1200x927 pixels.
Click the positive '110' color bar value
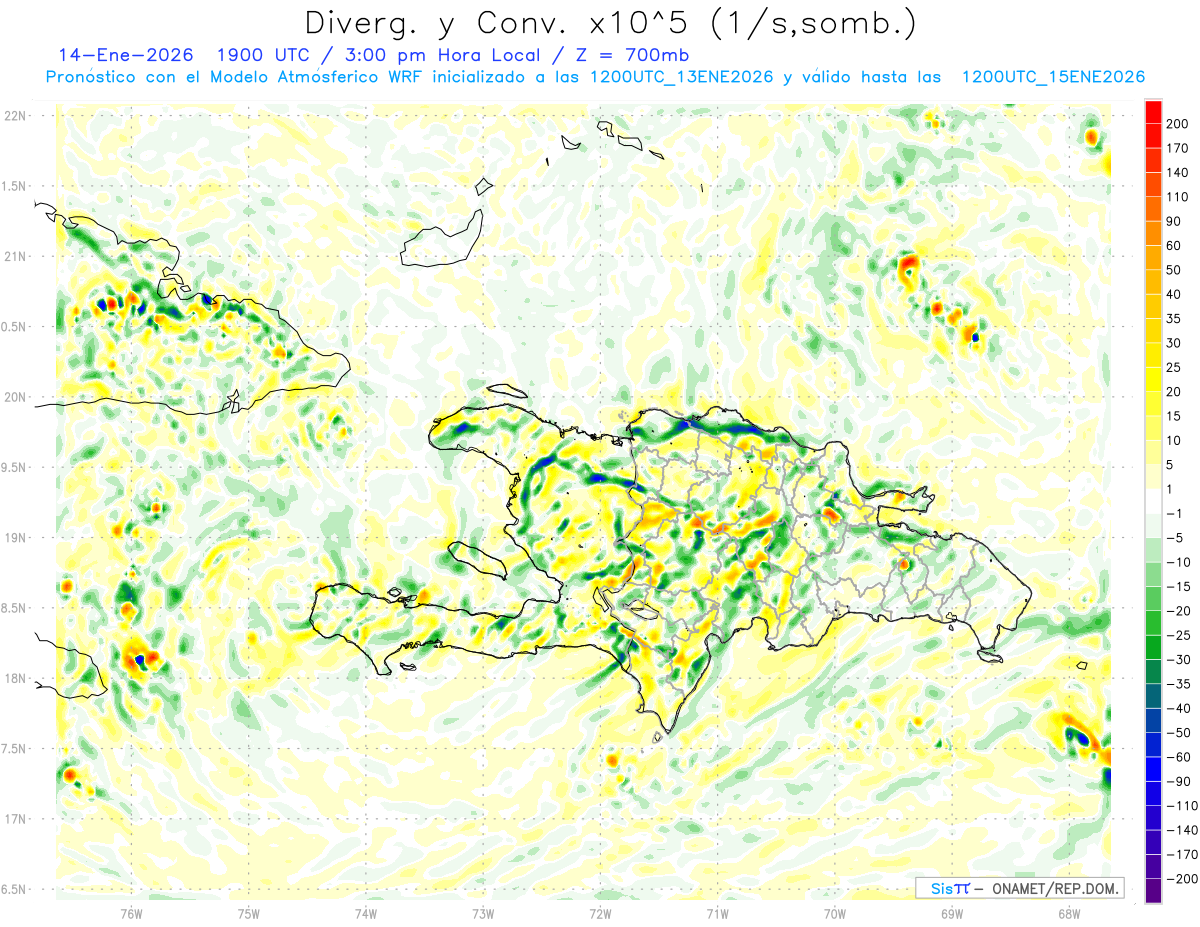(1176, 197)
